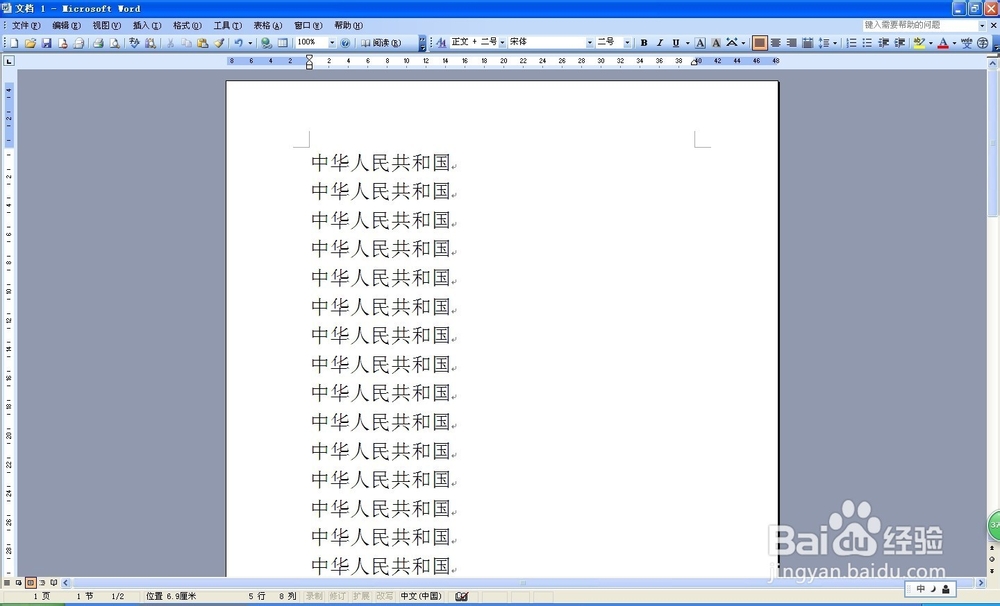The height and width of the screenshot is (606, 1000).
Task: Click the phonetic guide icon
Action: pyautogui.click(x=967, y=43)
